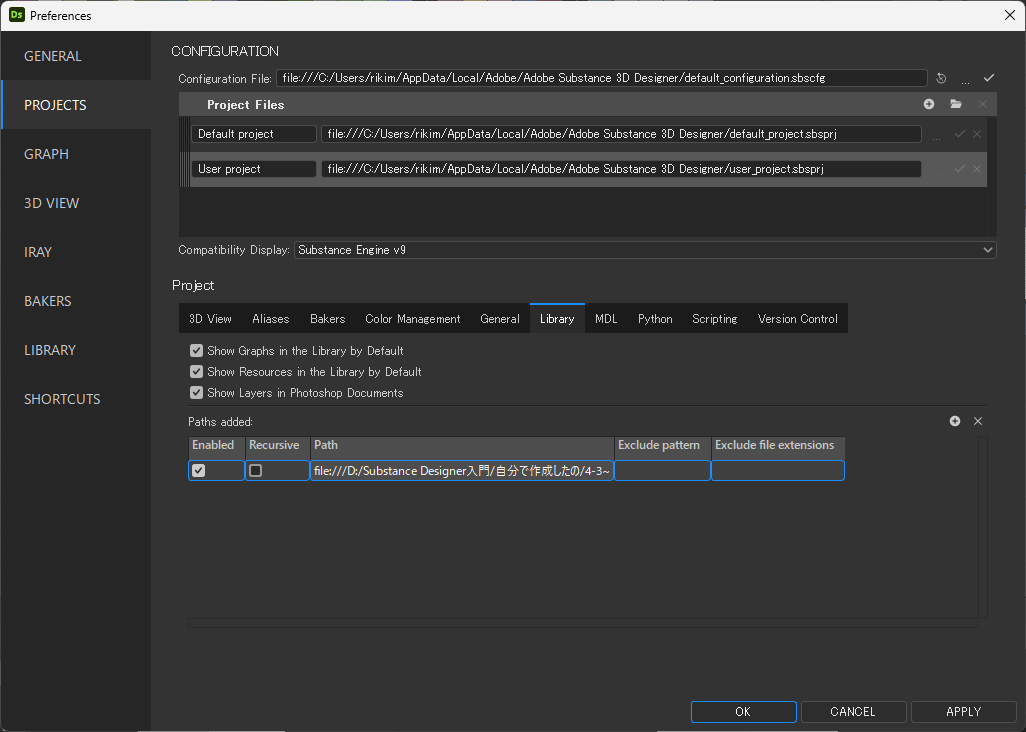Switch to the Color Management tab
The height and width of the screenshot is (732, 1026).
412,319
